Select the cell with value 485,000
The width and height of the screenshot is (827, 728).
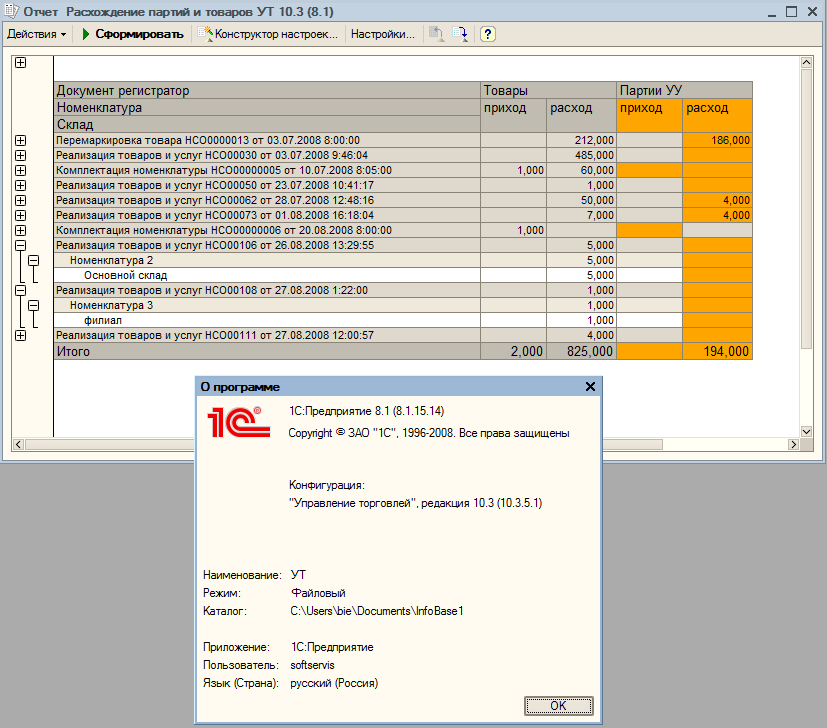[582, 156]
